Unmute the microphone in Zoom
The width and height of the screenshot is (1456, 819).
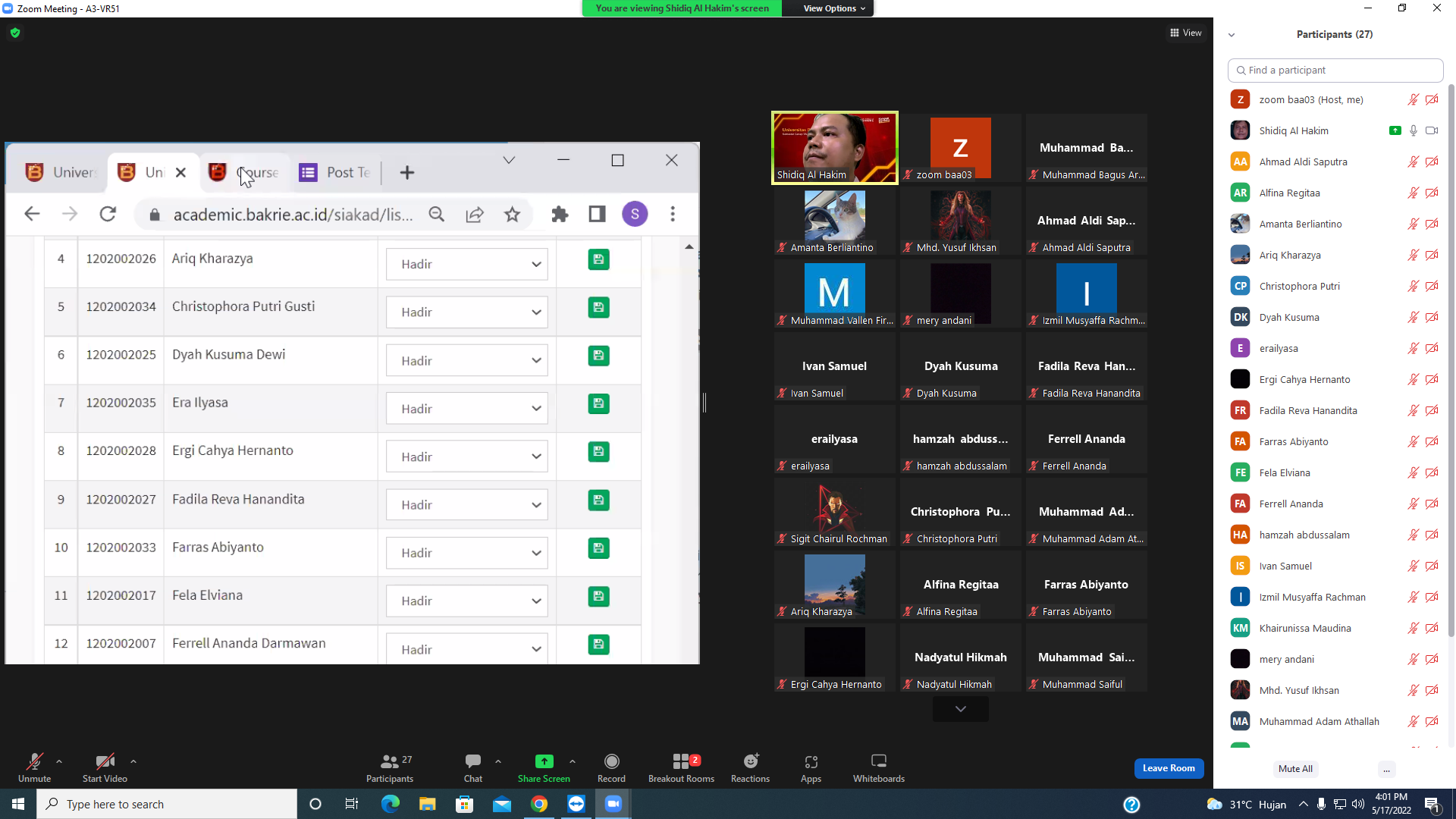(34, 767)
